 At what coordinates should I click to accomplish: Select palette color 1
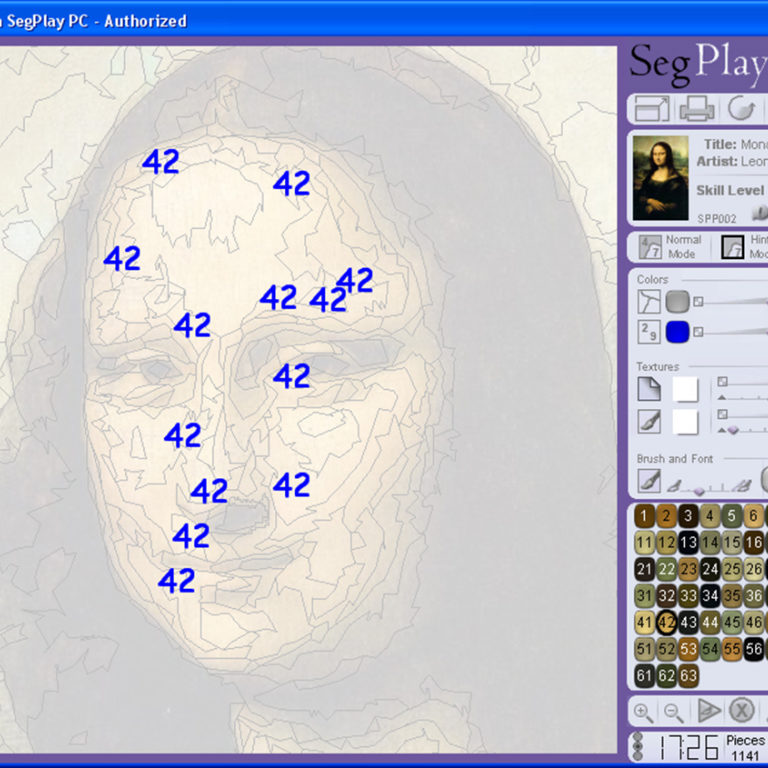click(644, 516)
